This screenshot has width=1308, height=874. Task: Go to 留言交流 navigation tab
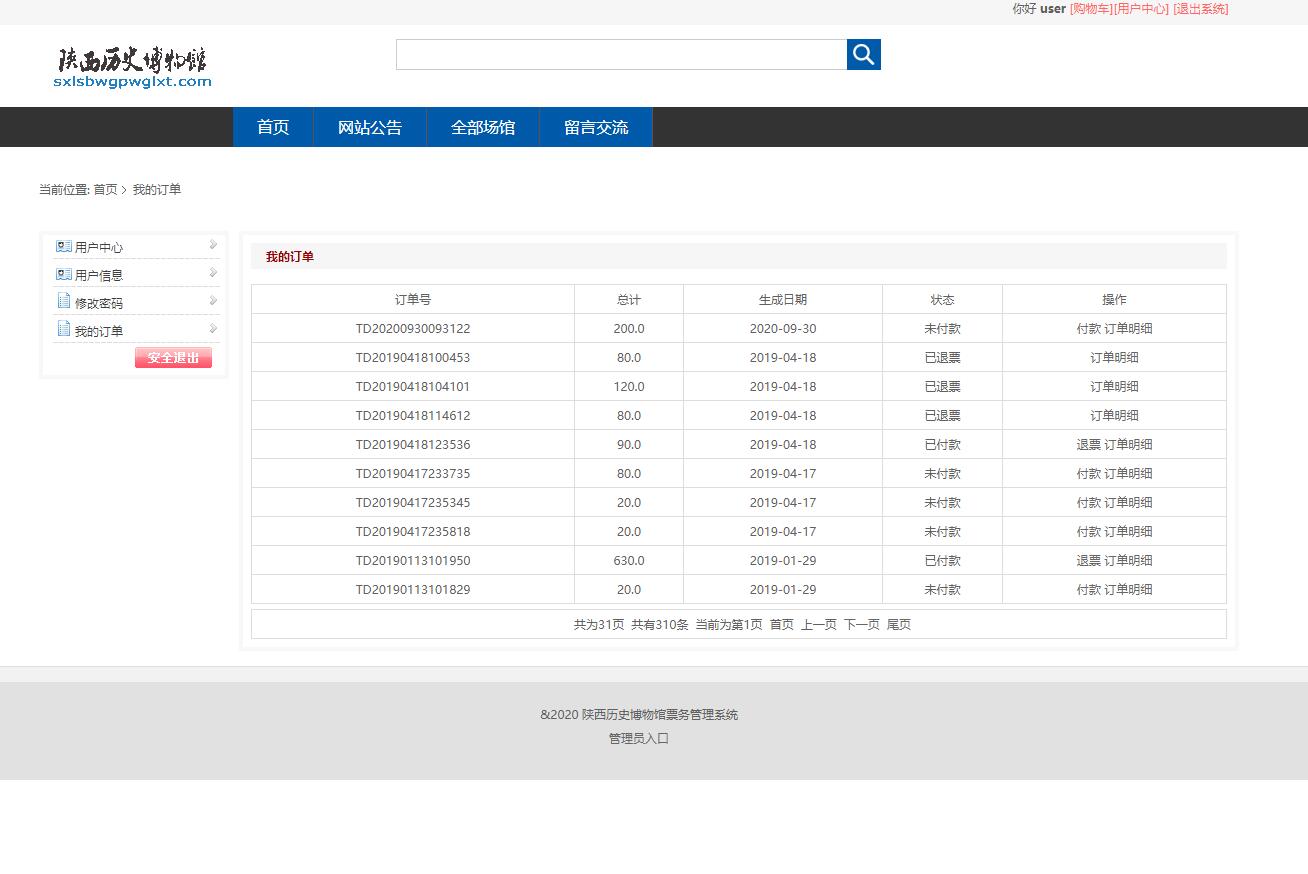(596, 127)
